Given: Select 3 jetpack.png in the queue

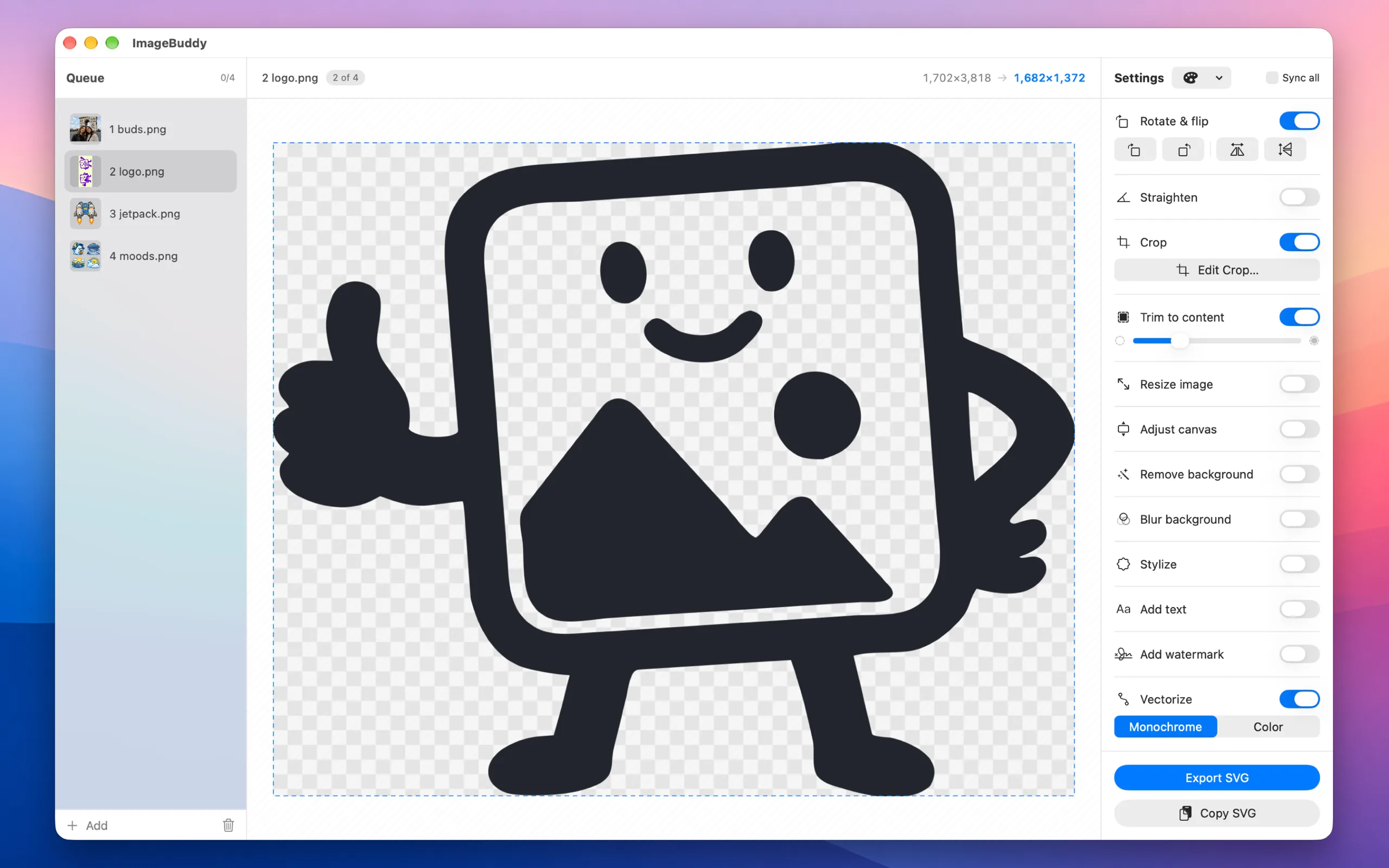Looking at the screenshot, I should (x=151, y=214).
